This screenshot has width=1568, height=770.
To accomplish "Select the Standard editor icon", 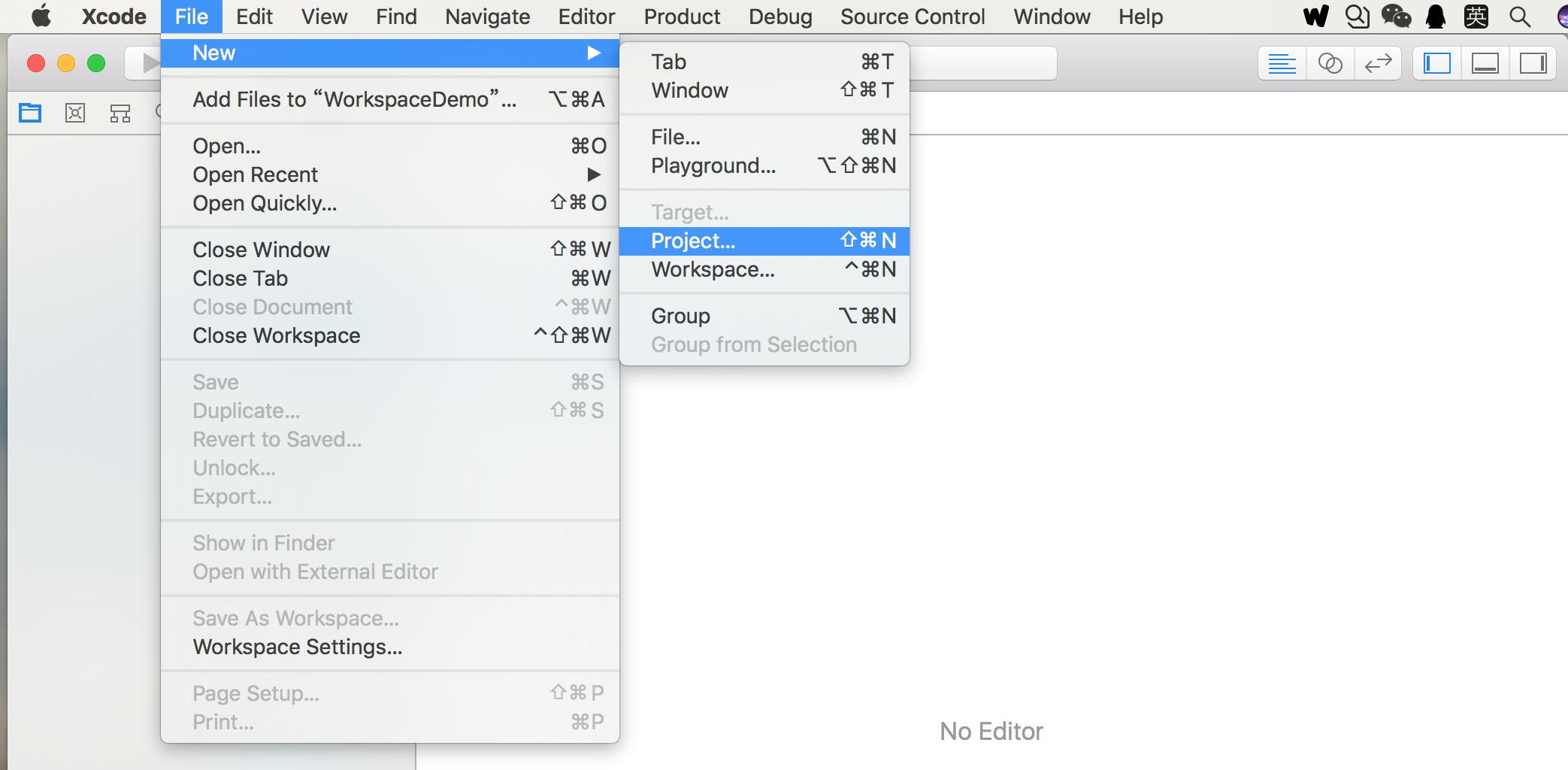I will (1282, 64).
